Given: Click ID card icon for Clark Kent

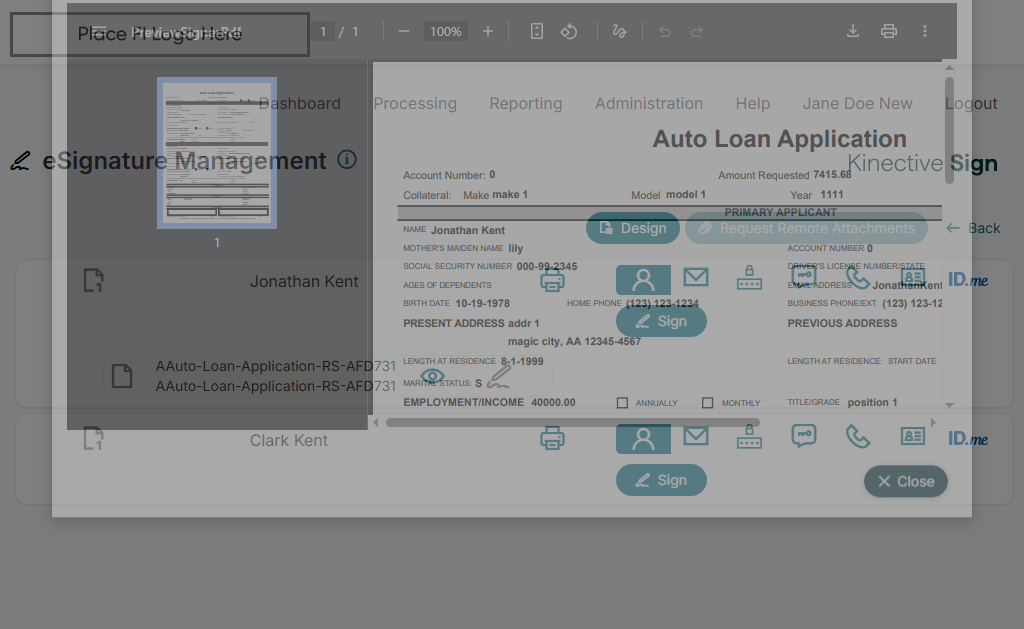Looking at the screenshot, I should pyautogui.click(x=912, y=436).
